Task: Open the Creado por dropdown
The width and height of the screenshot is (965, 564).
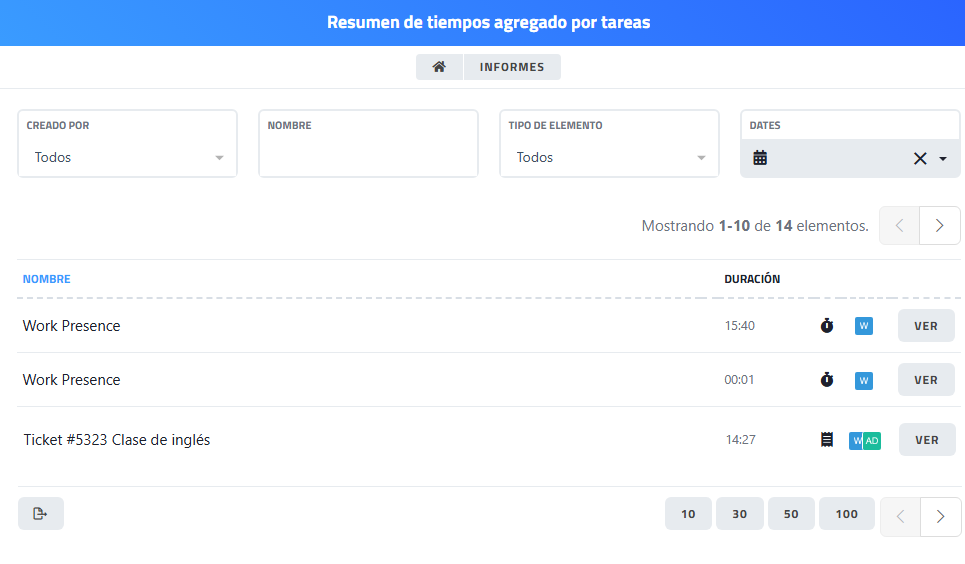Action: pyautogui.click(x=127, y=157)
